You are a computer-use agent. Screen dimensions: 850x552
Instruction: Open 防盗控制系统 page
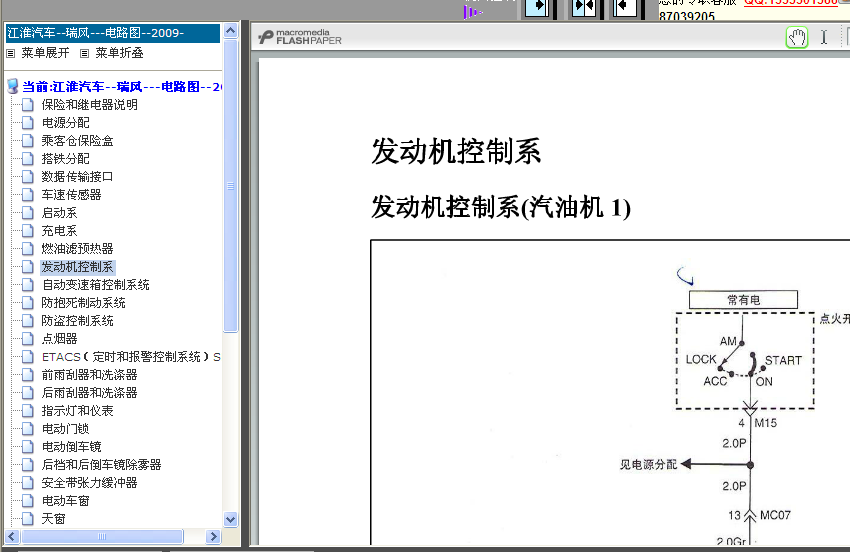(78, 321)
